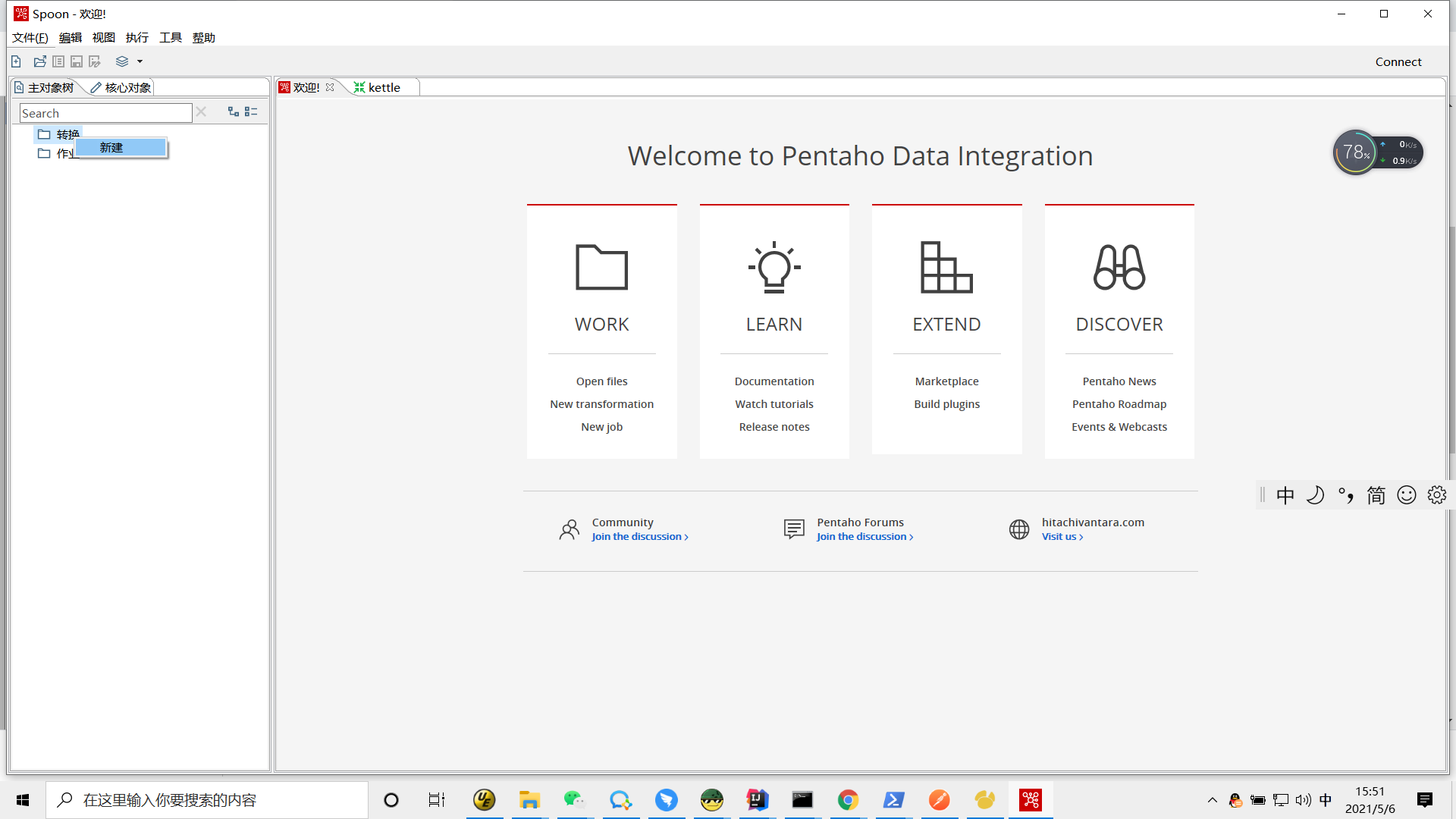Screen dimensions: 1456x819
Task: Open the Pentaho News link
Action: [1119, 381]
